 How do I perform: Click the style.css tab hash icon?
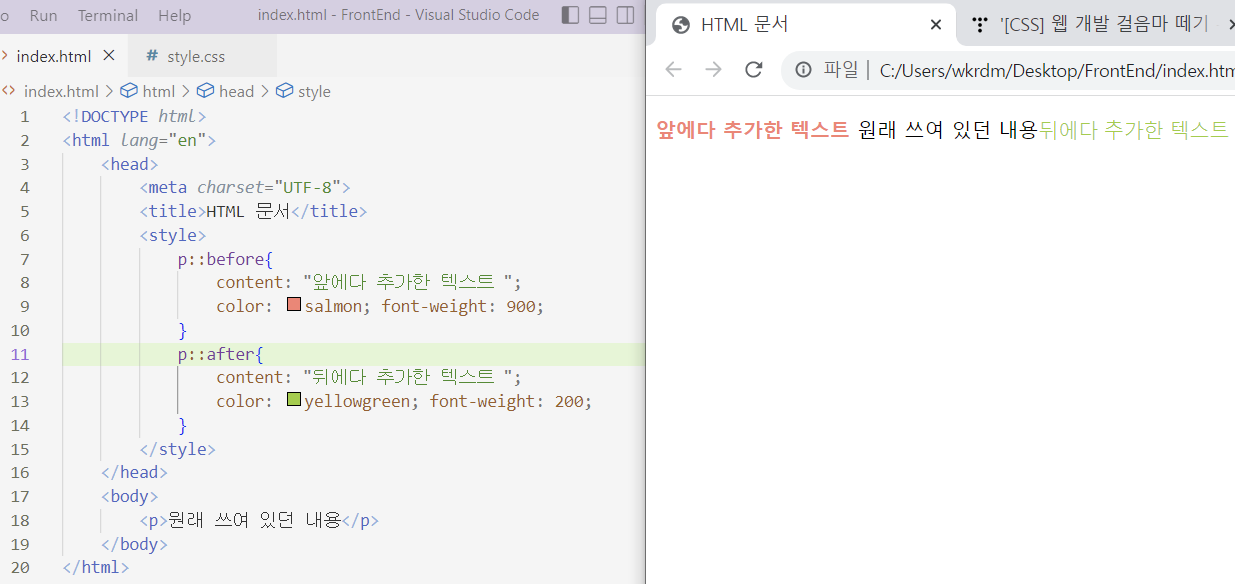pos(152,56)
